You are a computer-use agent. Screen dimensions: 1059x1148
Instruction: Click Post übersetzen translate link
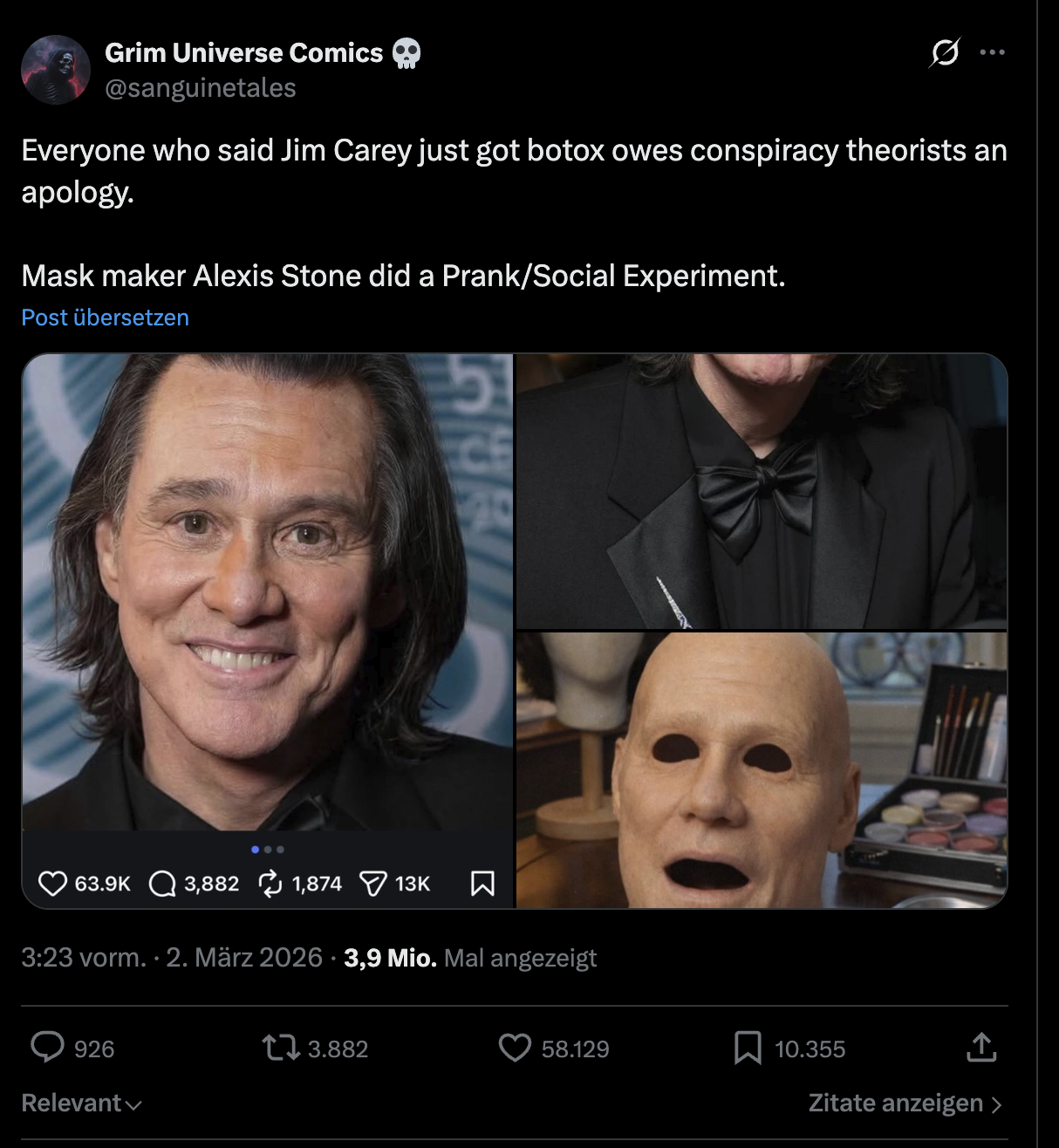(105, 318)
